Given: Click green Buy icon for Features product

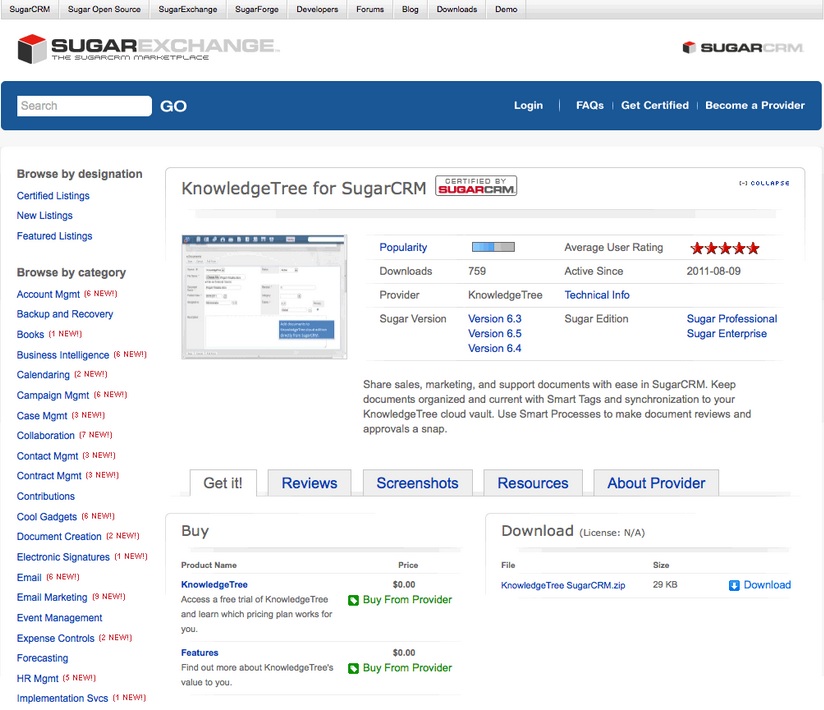Looking at the screenshot, I should pyautogui.click(x=353, y=668).
